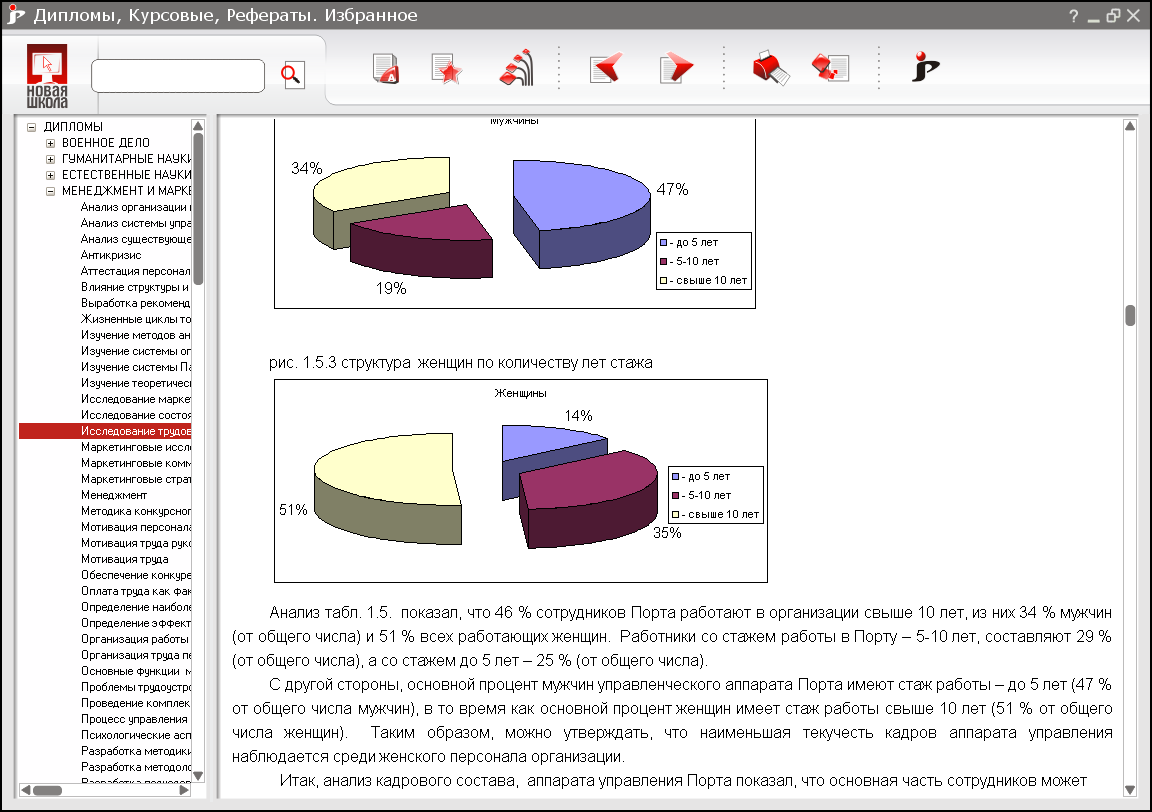Screen dimensions: 1152x812
Task: Open the Обеспечение конкурентоспособности item
Action: tap(135, 575)
